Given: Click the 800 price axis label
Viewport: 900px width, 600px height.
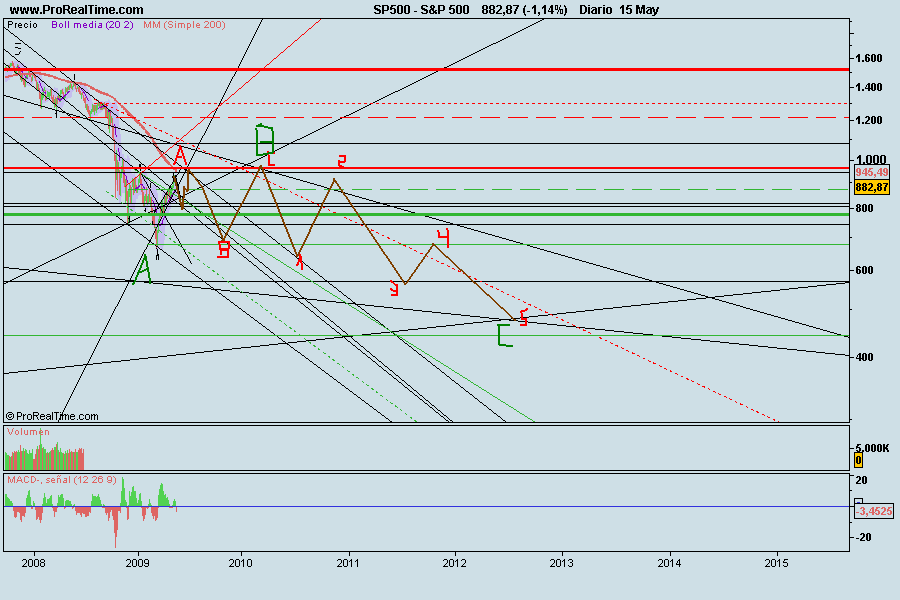Looking at the screenshot, I should (x=864, y=208).
